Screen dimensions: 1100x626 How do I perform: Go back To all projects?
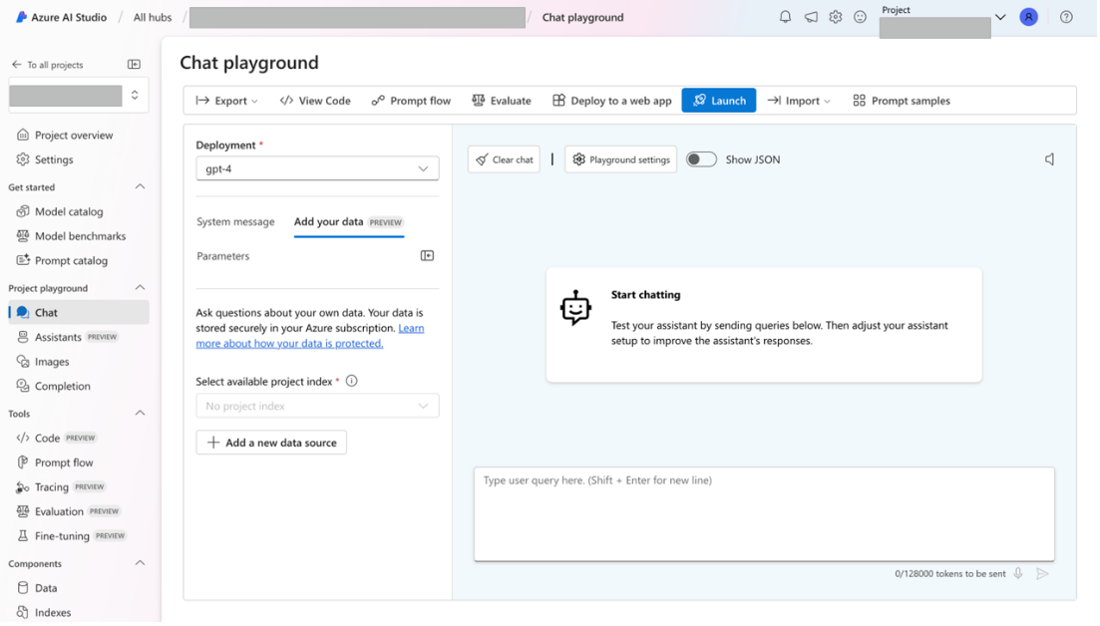coord(48,65)
